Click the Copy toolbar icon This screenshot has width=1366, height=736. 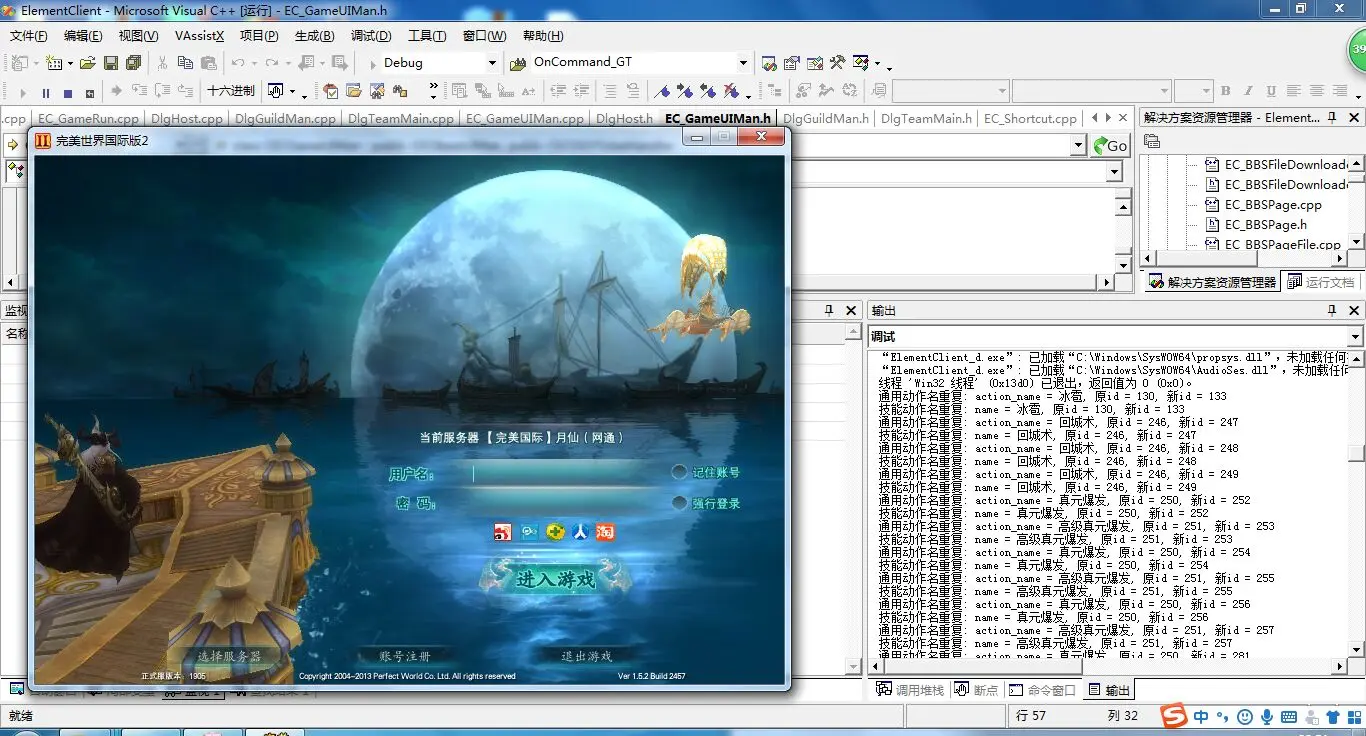(185, 63)
